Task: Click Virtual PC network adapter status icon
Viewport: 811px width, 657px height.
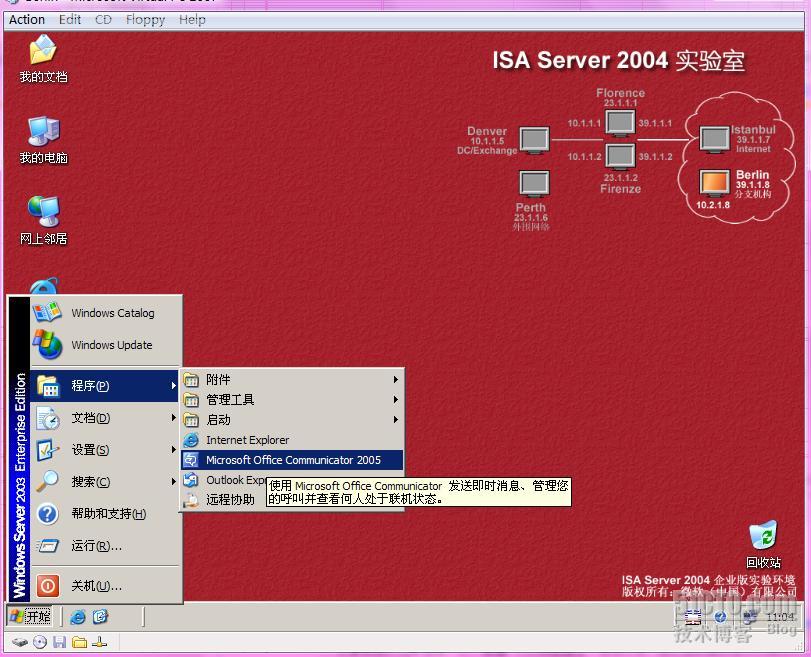Action: point(99,643)
